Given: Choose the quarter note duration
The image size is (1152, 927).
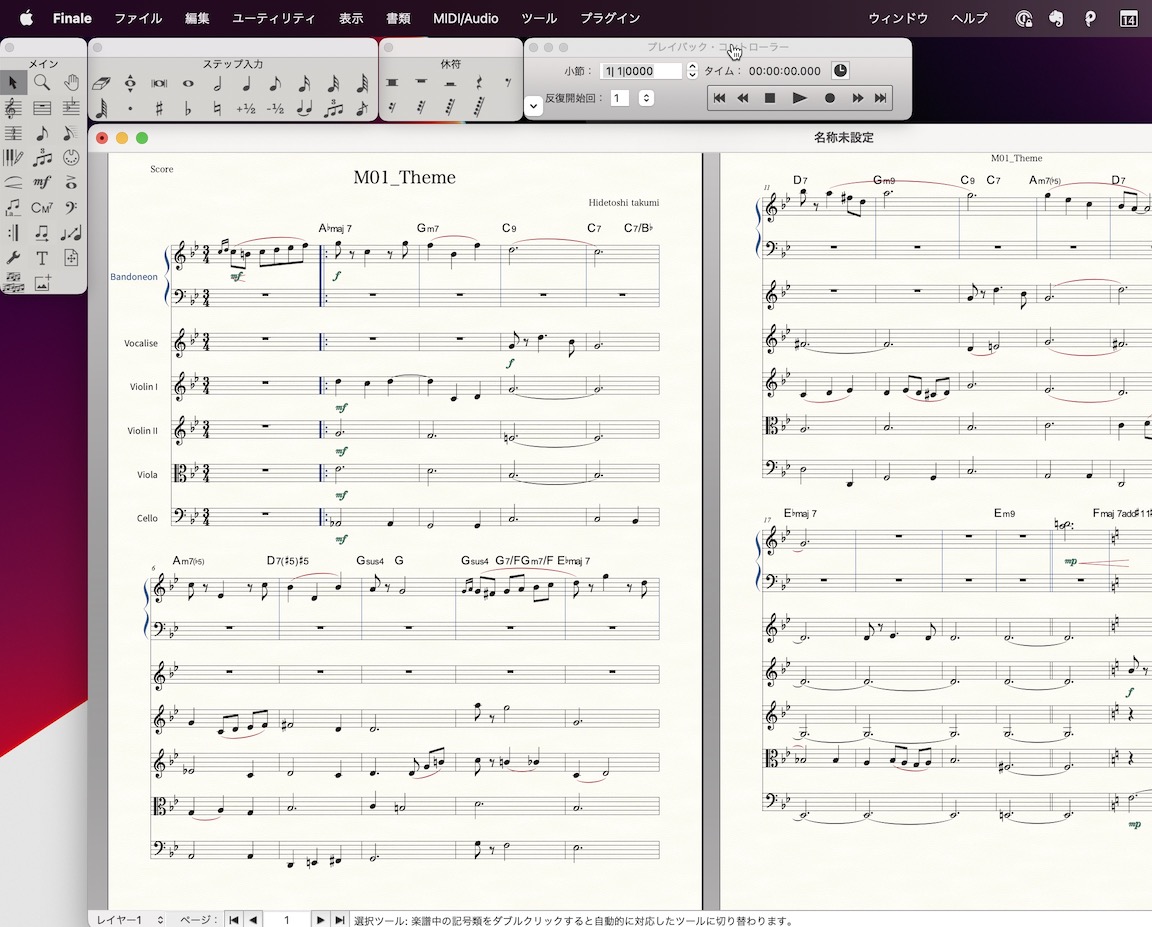Looking at the screenshot, I should point(246,84).
